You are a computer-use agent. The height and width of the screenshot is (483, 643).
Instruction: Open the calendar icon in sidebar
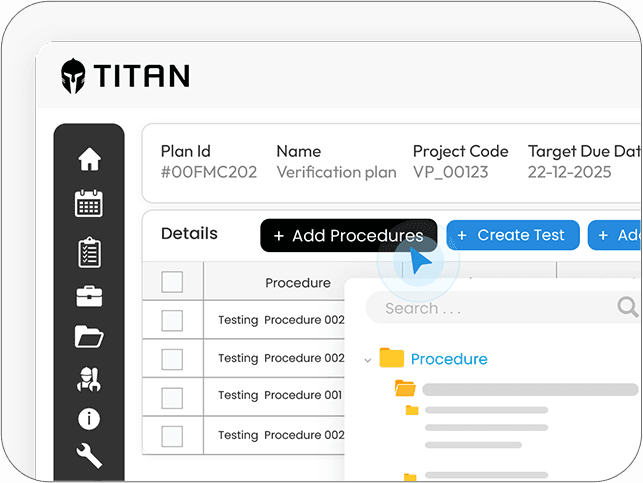(89, 204)
